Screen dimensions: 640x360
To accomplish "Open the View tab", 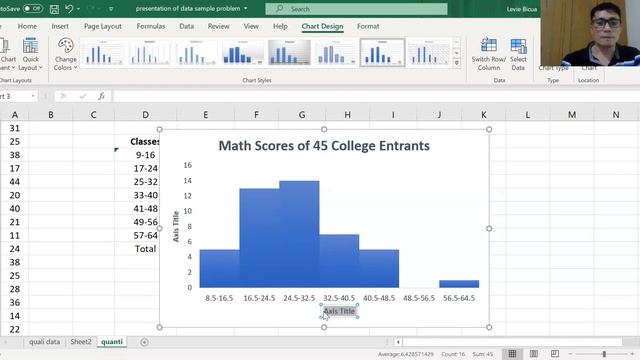I will (x=251, y=26).
